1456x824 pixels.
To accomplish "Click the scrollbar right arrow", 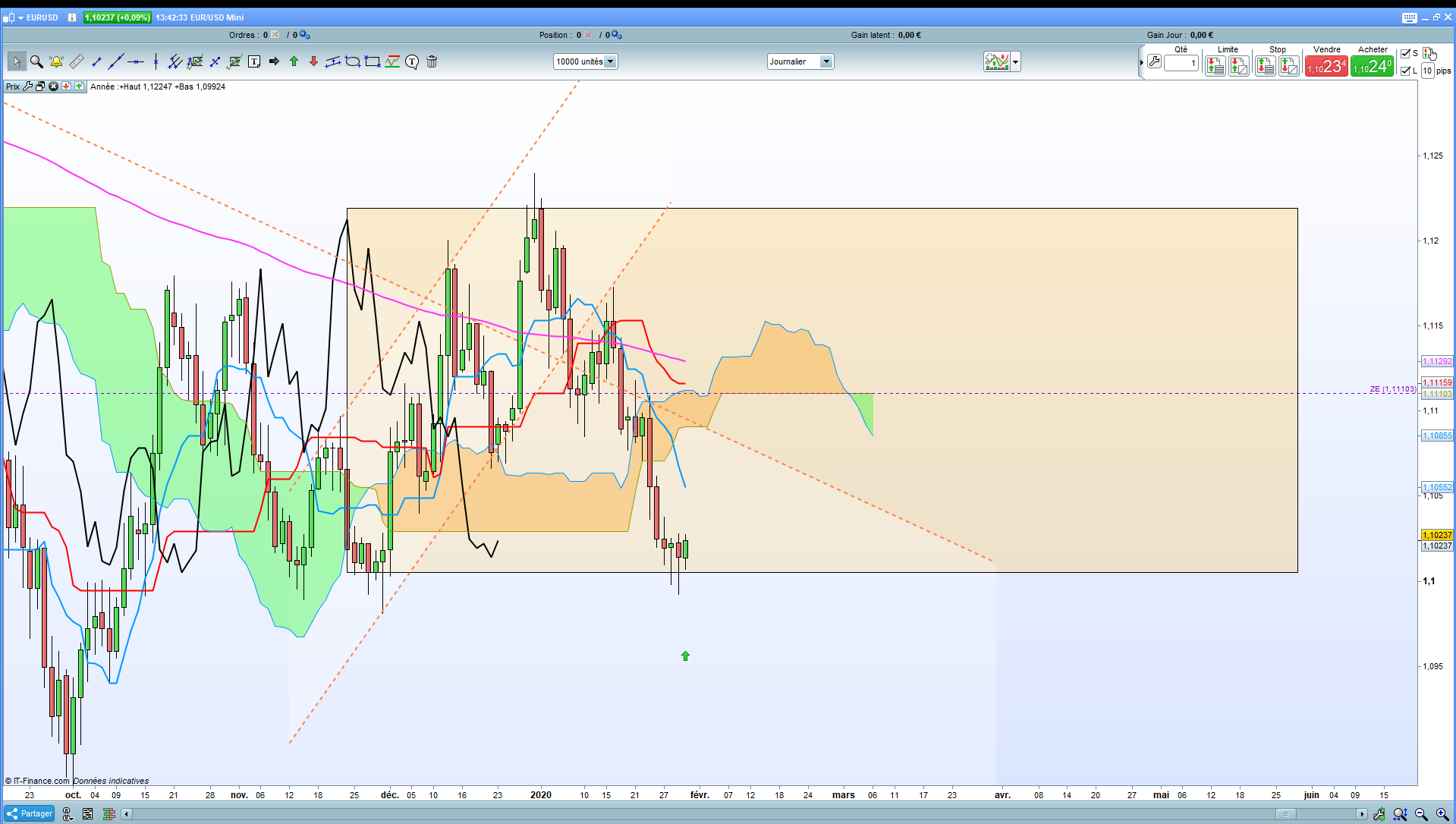I will (x=1361, y=814).
